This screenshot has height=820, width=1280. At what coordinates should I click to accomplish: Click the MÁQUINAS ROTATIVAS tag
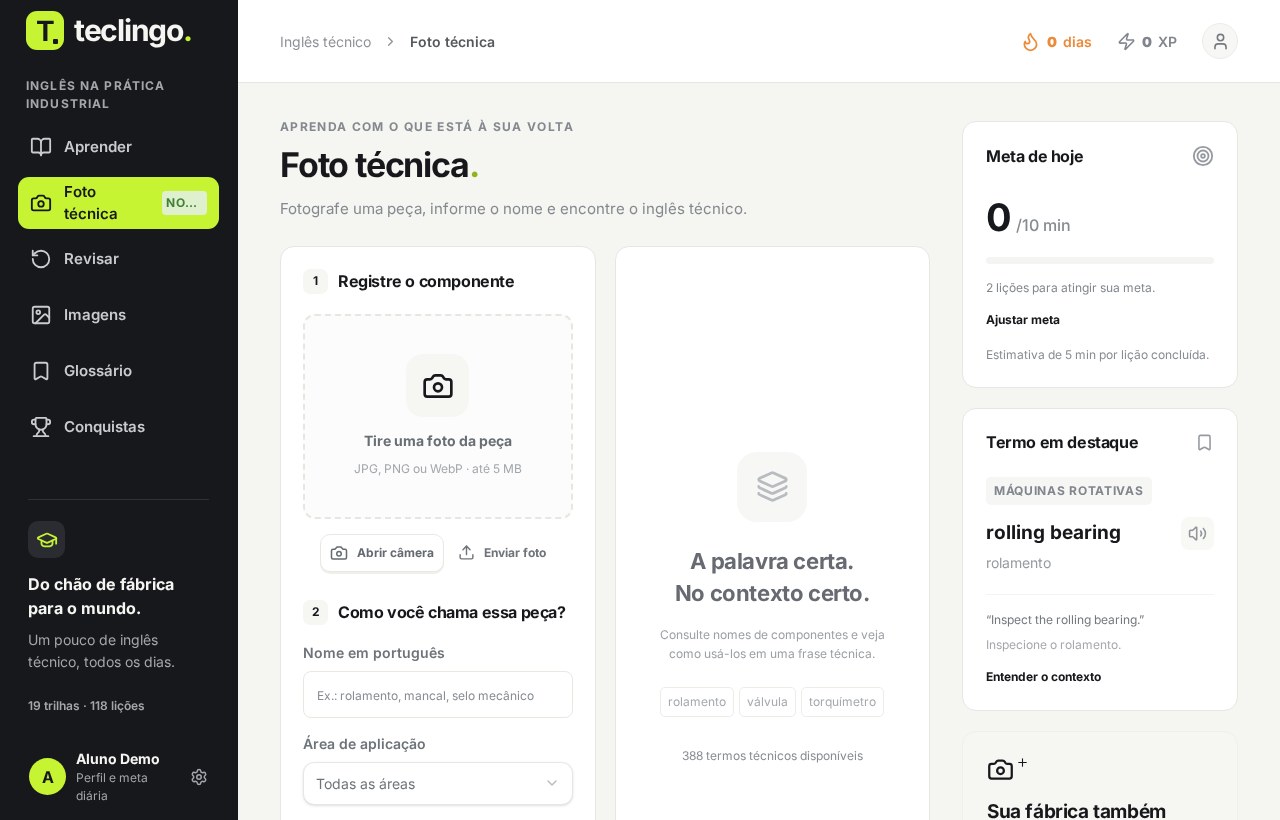click(x=1069, y=491)
